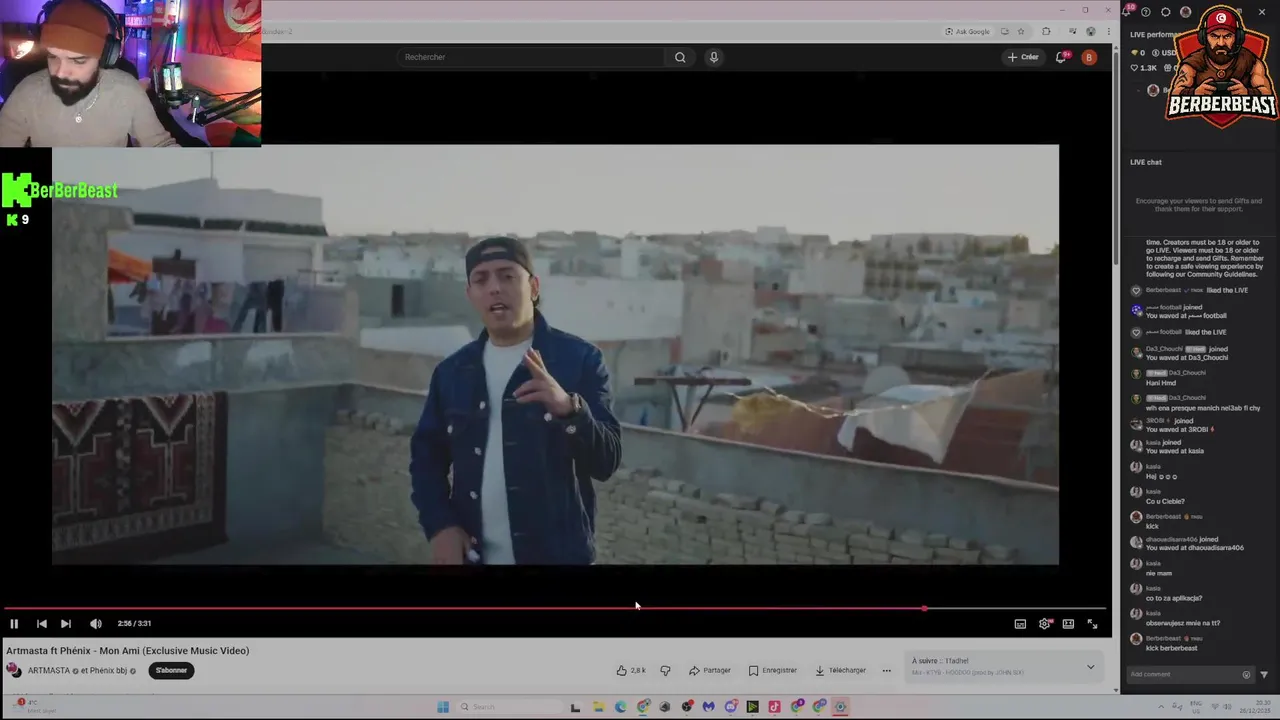This screenshot has height=720, width=1280.
Task: Open TikTok LIVE profile avatar
Action: point(1186,12)
